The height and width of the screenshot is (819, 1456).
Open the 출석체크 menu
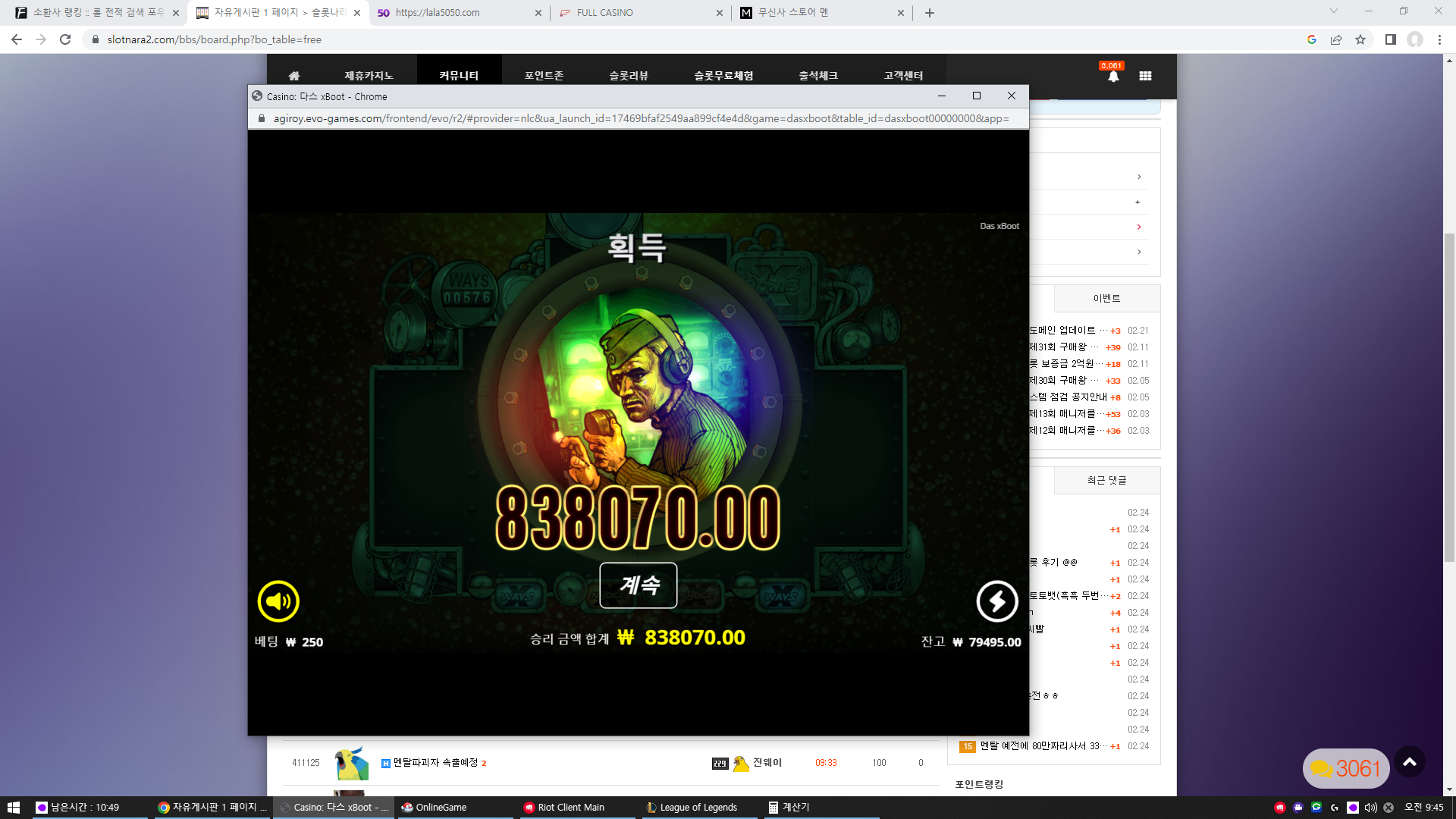click(x=818, y=76)
